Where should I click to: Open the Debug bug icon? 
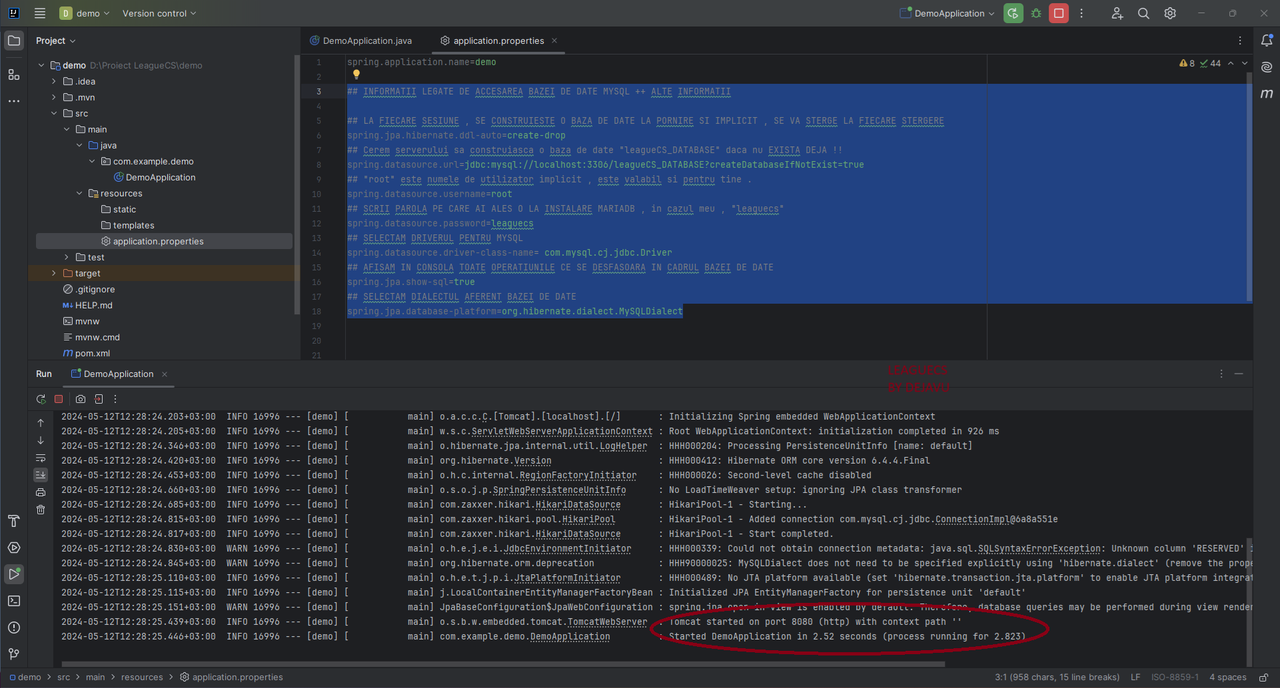click(x=1036, y=13)
